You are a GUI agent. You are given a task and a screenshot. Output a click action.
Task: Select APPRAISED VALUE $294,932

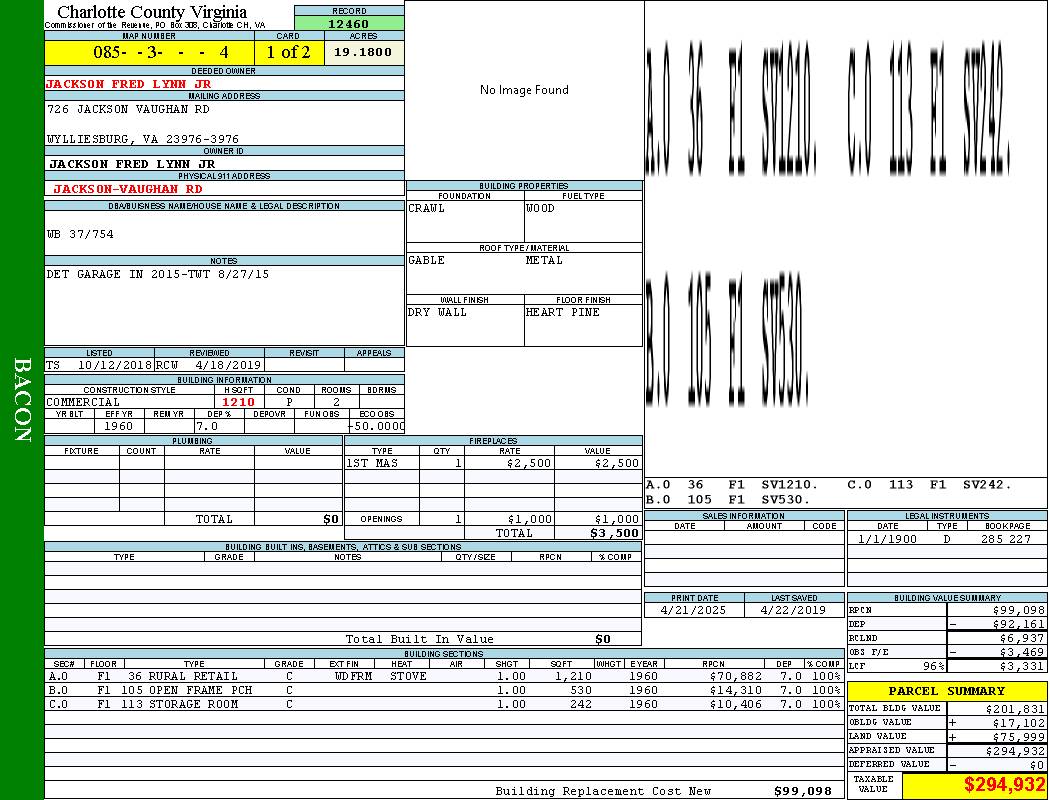coord(1015,751)
